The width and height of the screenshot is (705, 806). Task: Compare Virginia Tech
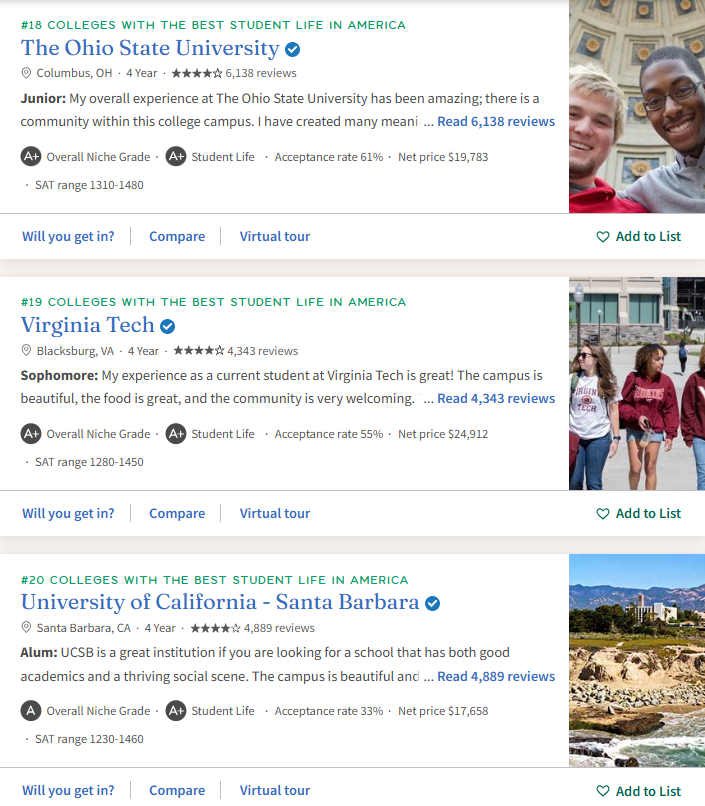(177, 514)
